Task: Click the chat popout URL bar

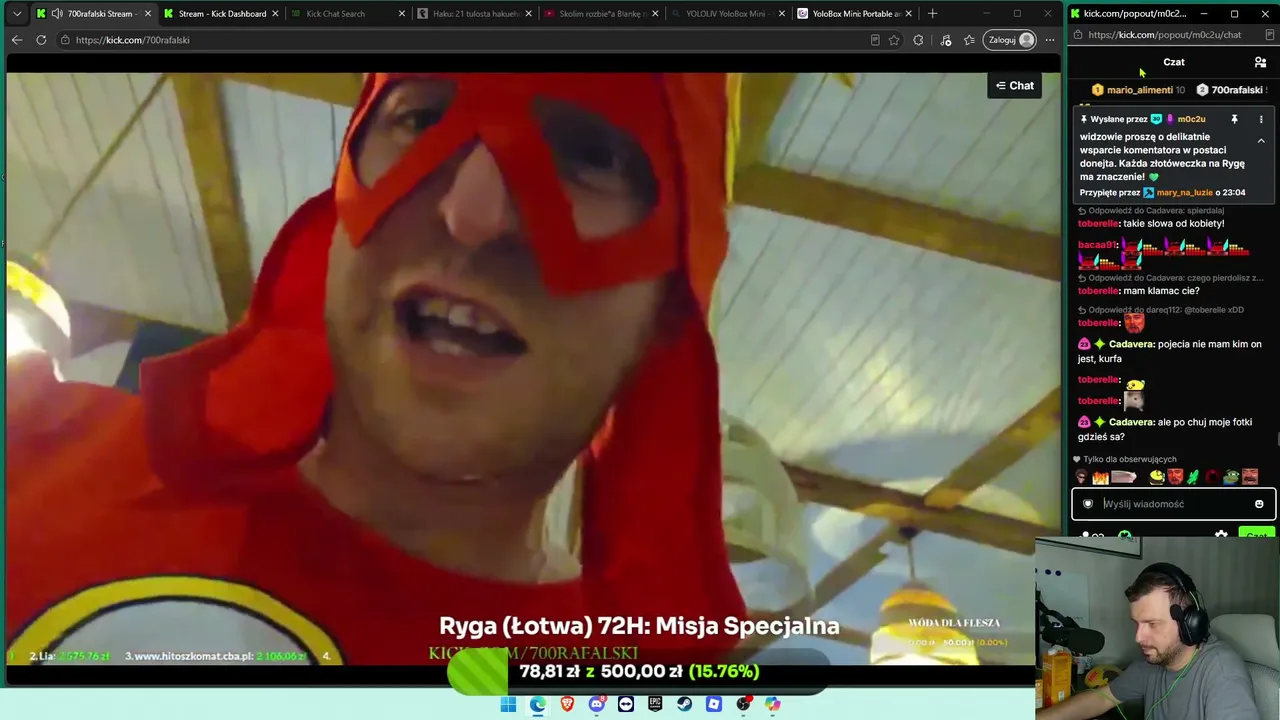Action: [1164, 35]
